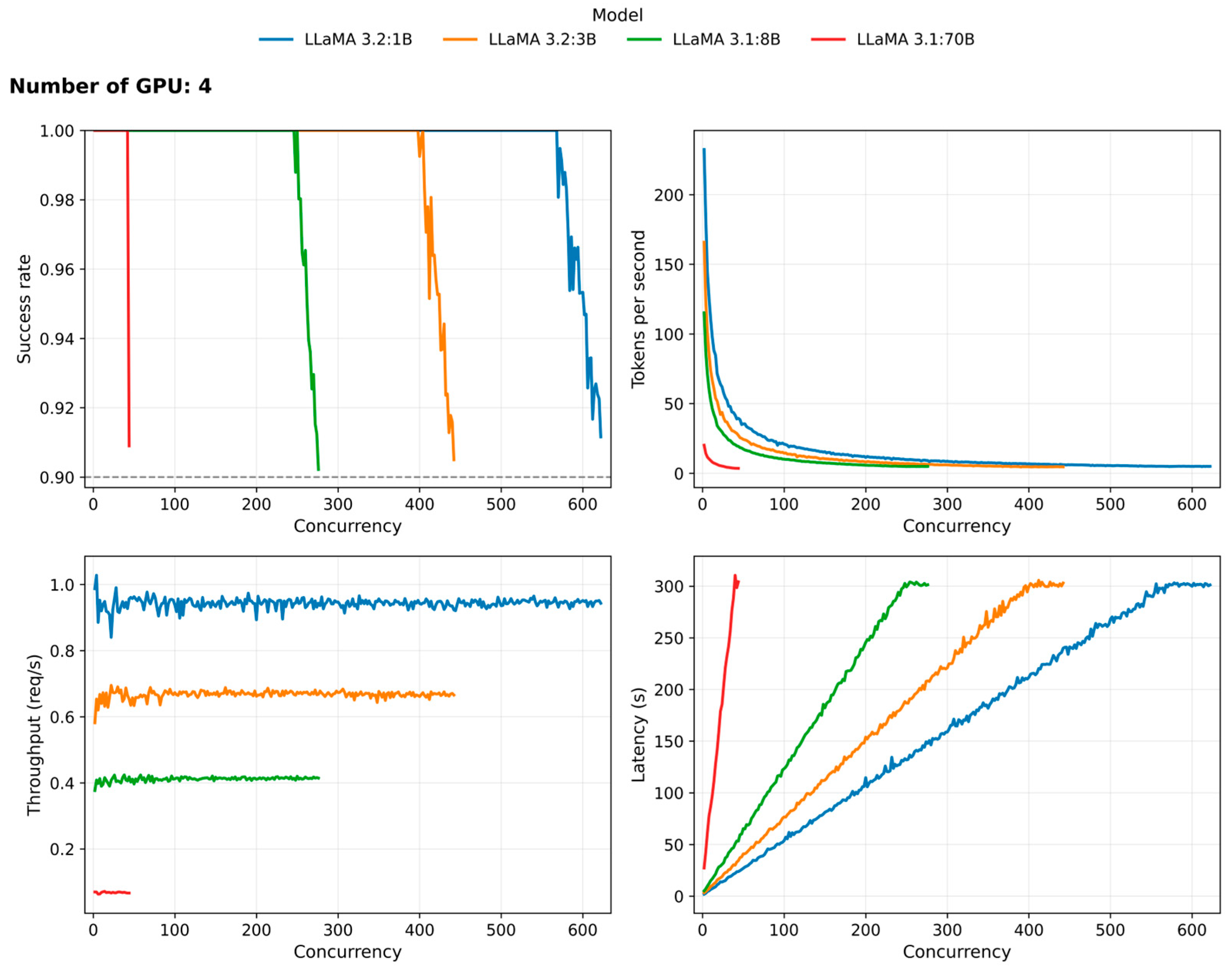Viewport: 1232px width, 967px height.
Task: Click the red 70B curve in tokens per second chart
Action: 714,463
